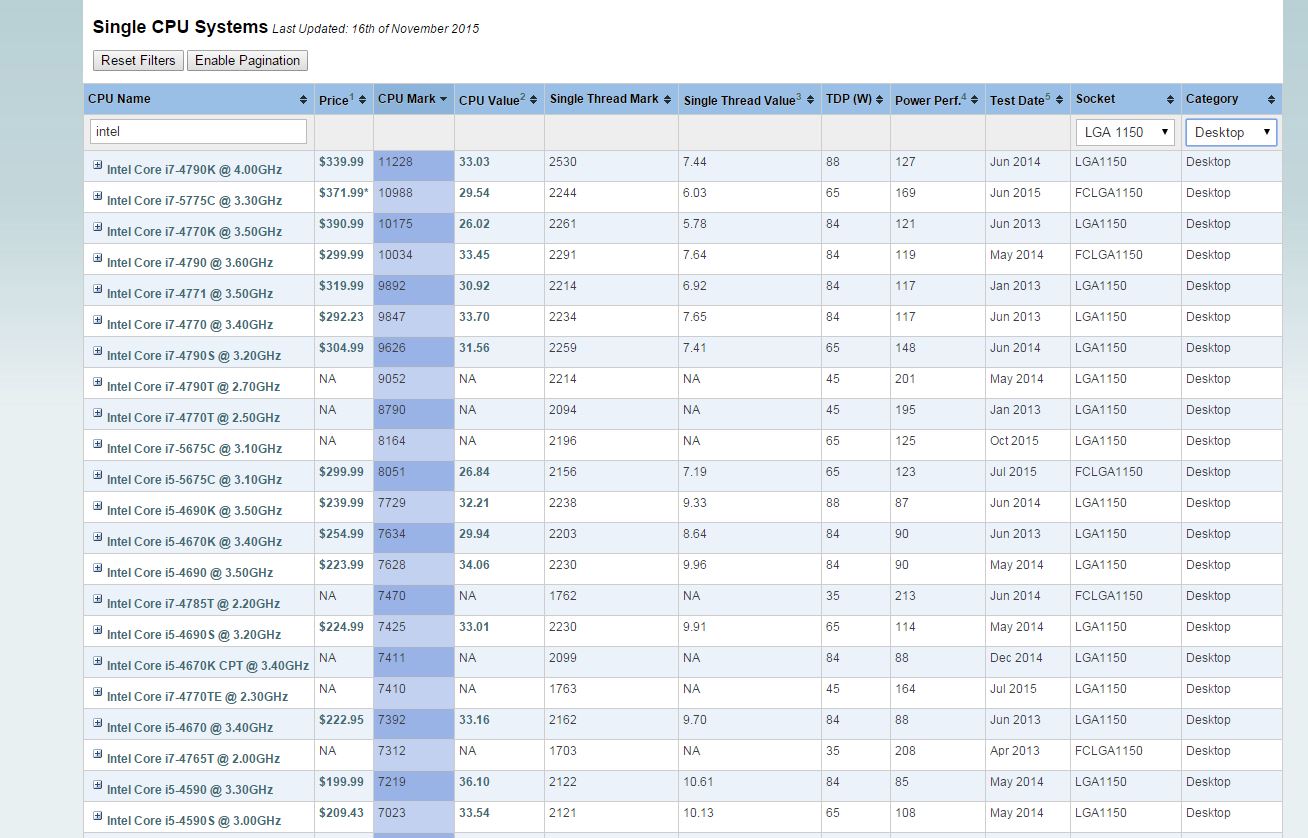Expand details for Intel Core i7-4770K row

click(98, 227)
